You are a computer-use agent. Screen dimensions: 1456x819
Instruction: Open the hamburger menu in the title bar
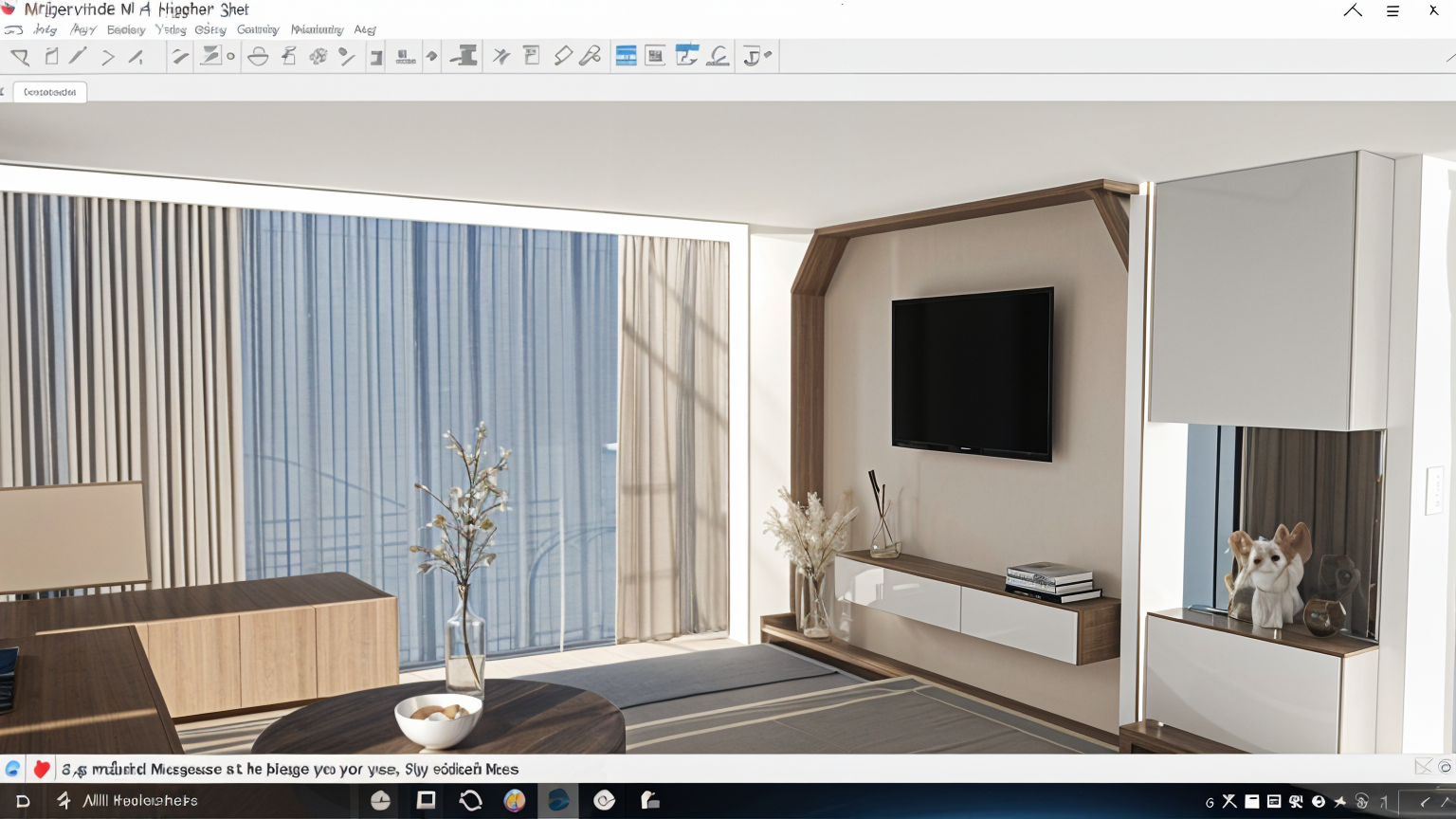1392,11
